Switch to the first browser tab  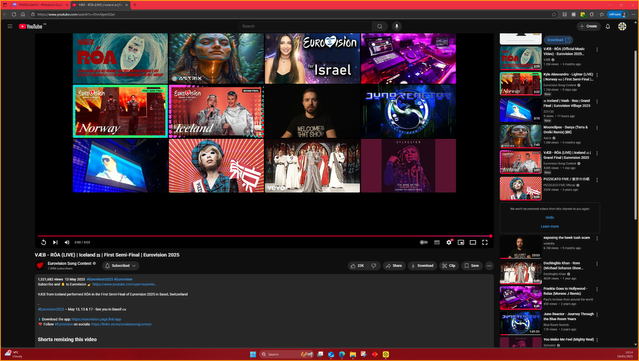point(40,5)
